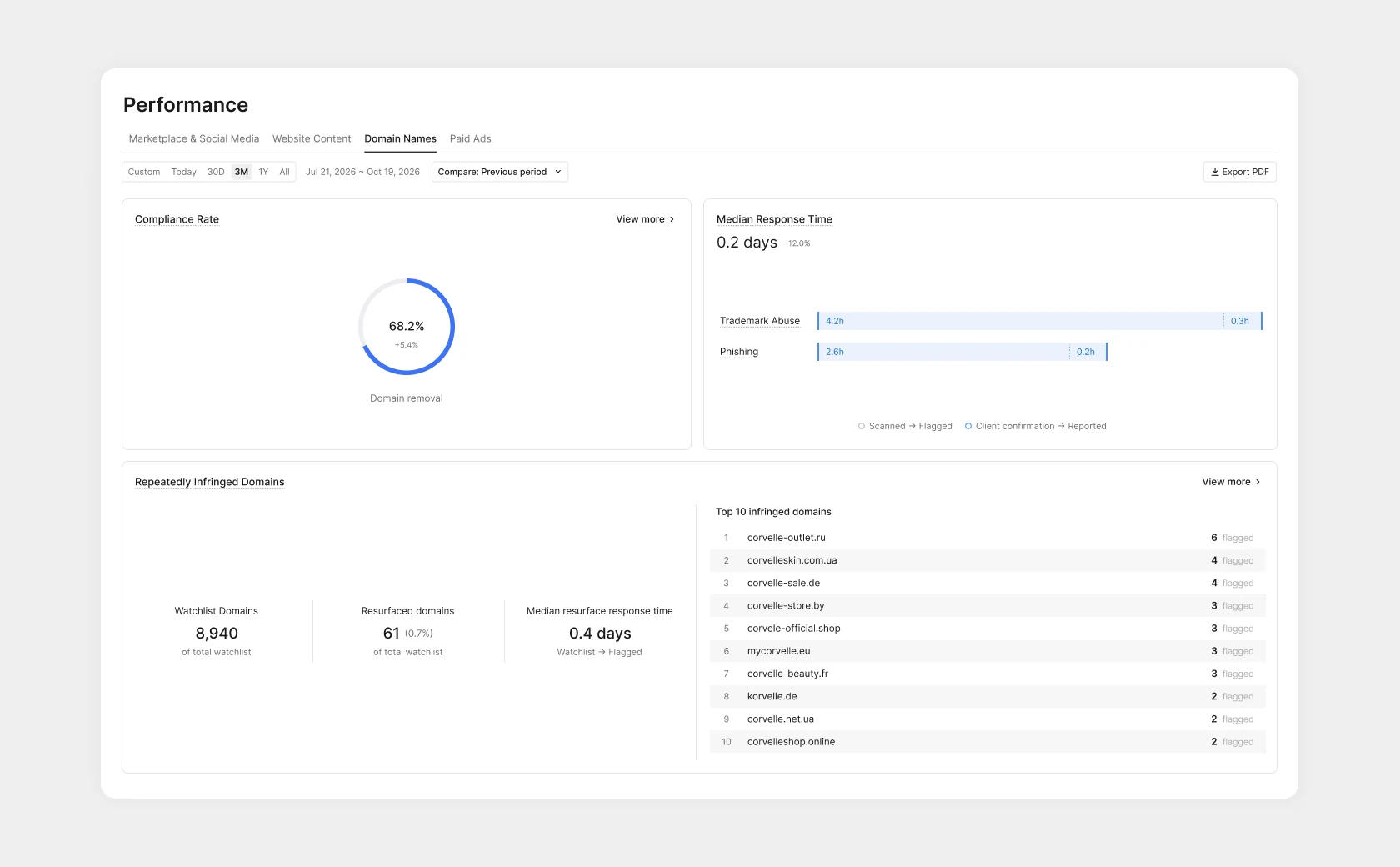Click the Export PDF button
The height and width of the screenshot is (867, 1400).
pyautogui.click(x=1240, y=172)
